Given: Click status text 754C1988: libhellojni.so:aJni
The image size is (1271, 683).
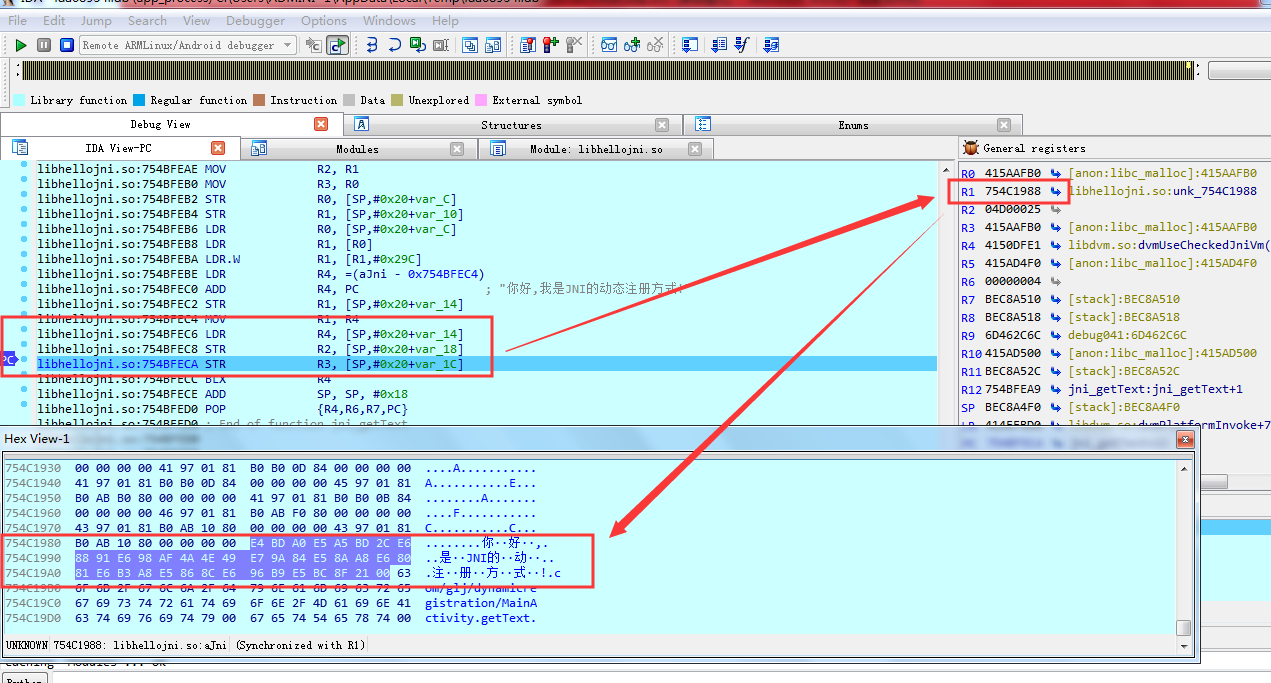Looking at the screenshot, I should pos(139,645).
